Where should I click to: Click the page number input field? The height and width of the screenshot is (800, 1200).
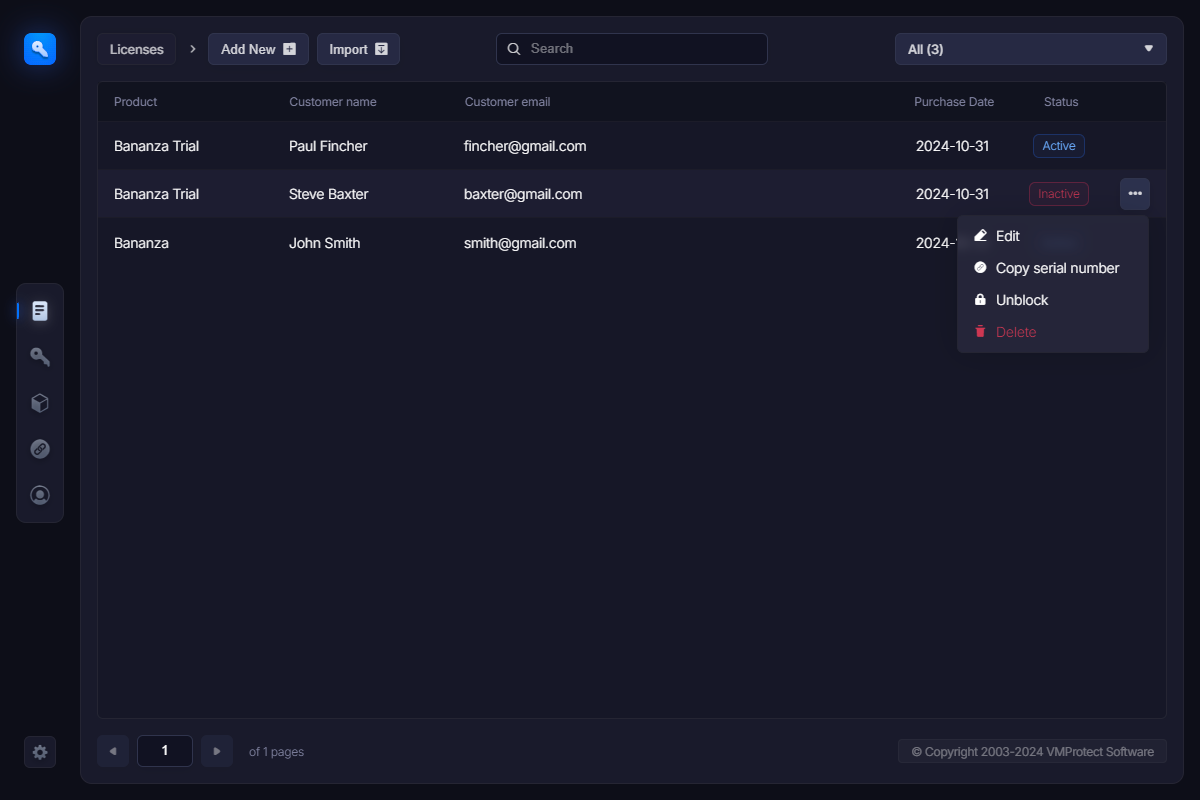(165, 751)
